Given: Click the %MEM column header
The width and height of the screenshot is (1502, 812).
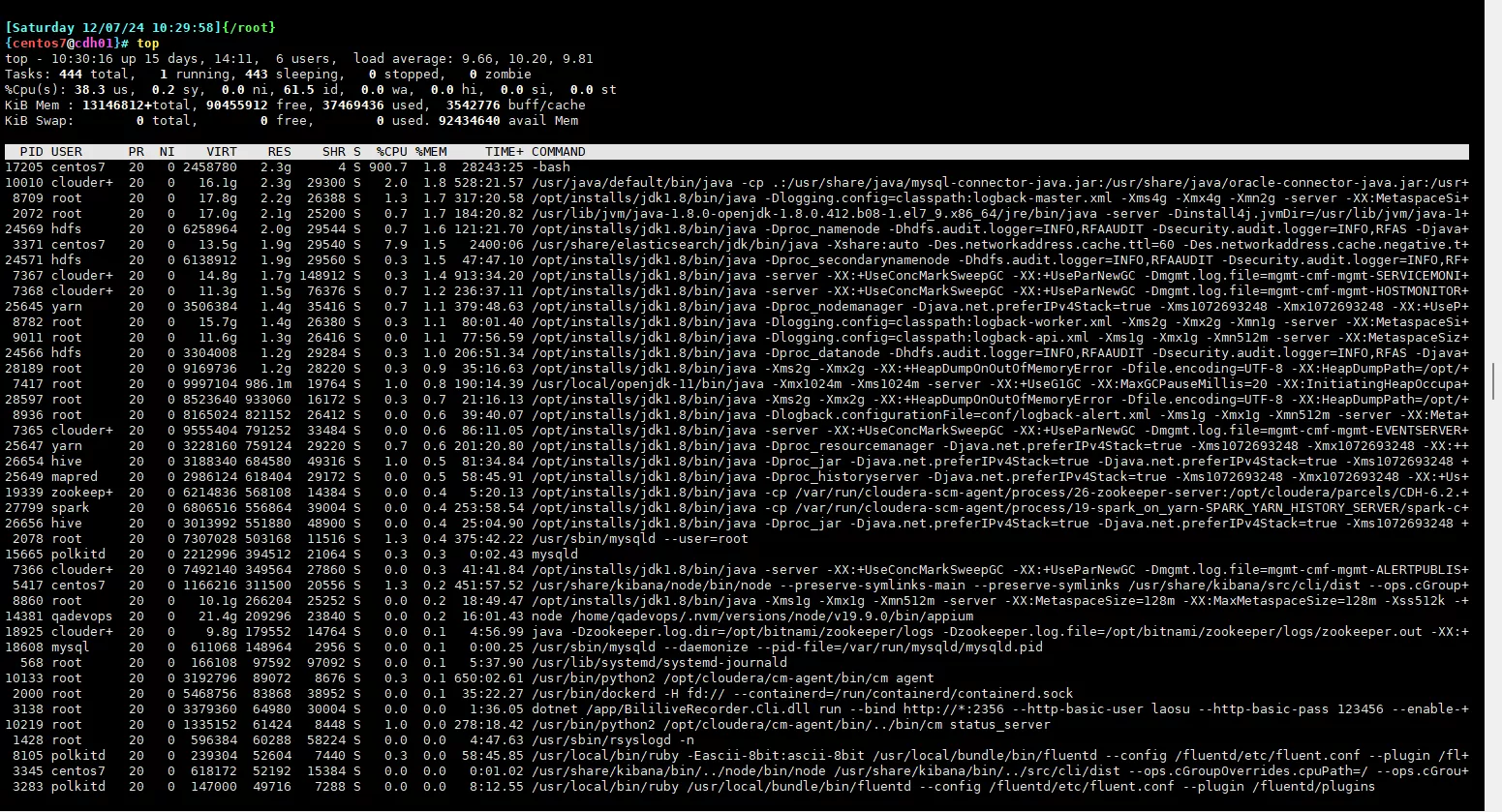Looking at the screenshot, I should tap(431, 152).
